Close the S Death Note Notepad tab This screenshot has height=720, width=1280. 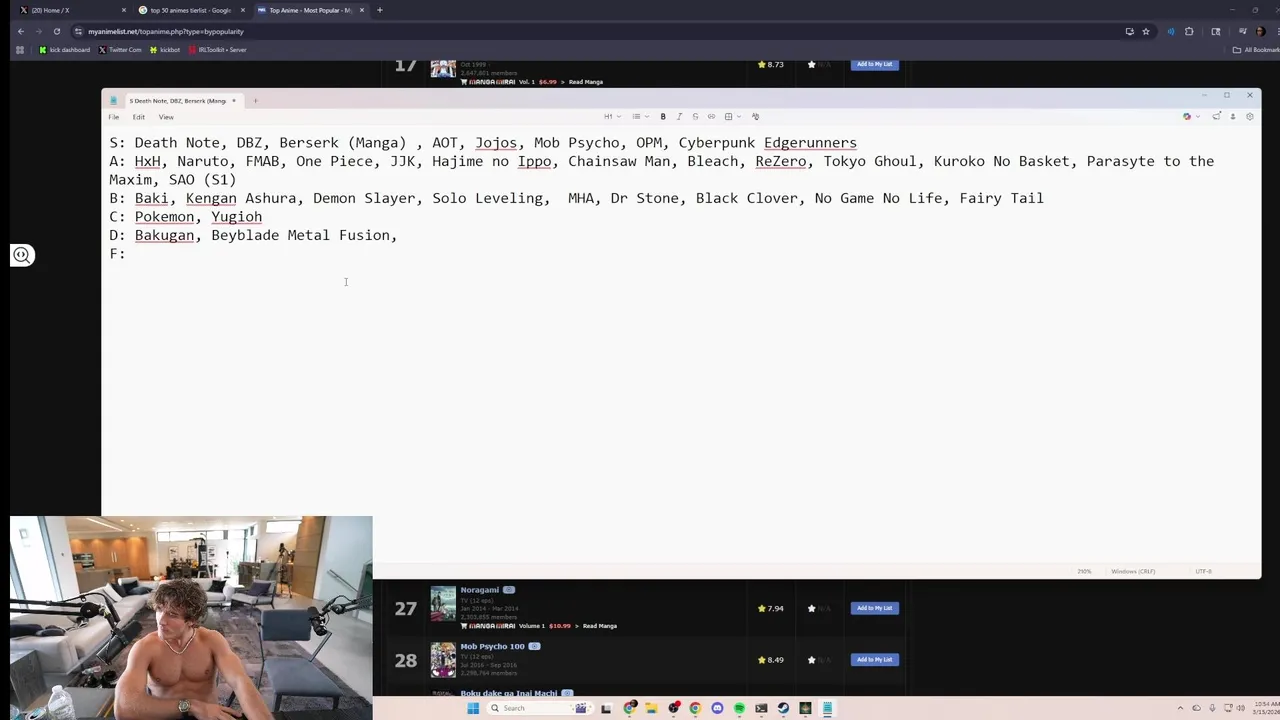(233, 100)
